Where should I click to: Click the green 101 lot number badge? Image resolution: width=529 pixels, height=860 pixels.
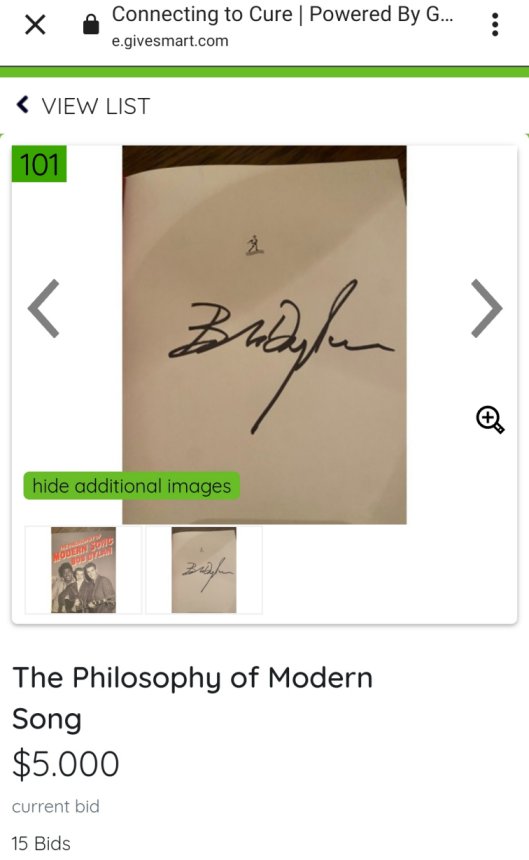pos(39,164)
